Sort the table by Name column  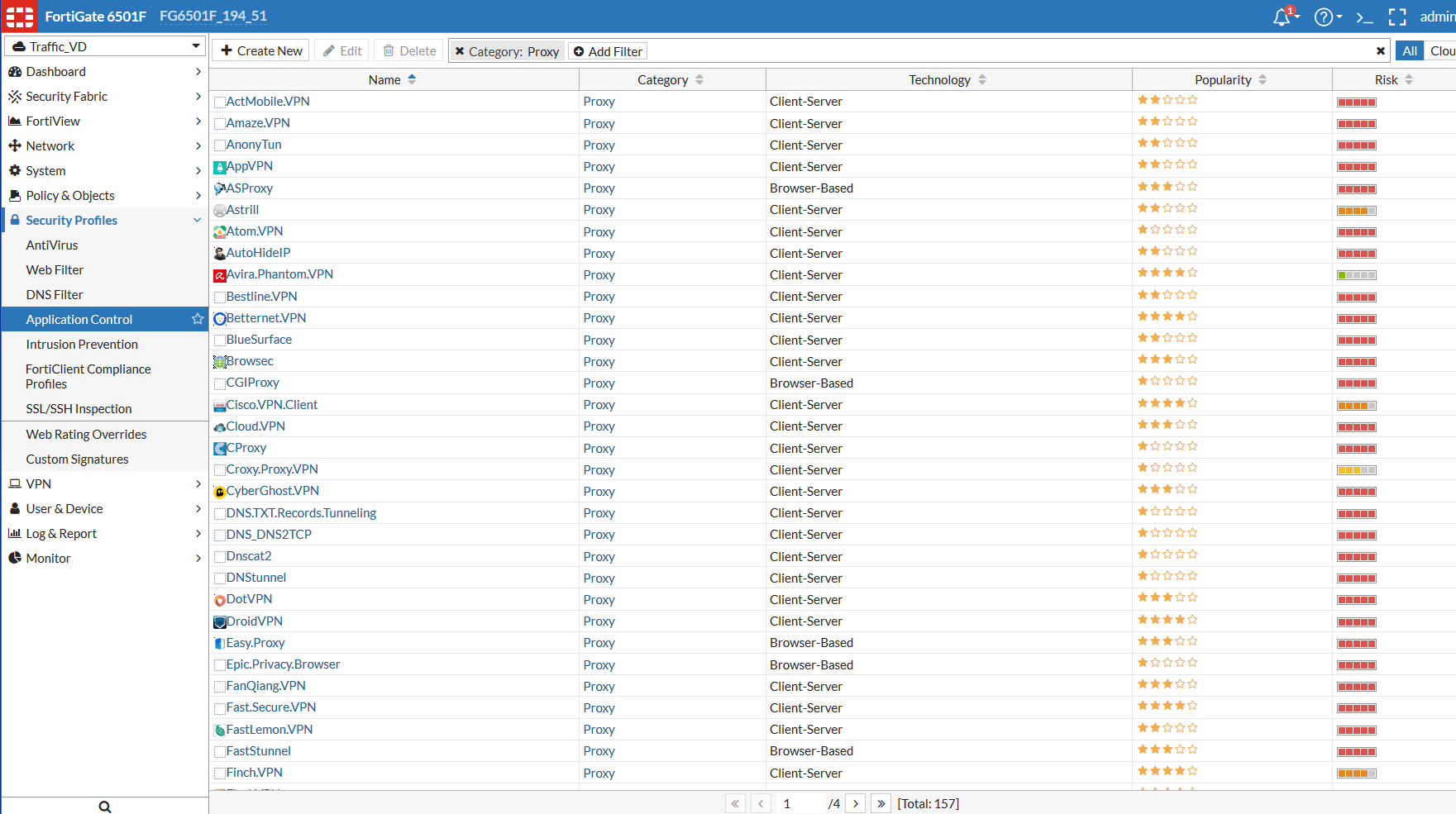point(394,80)
